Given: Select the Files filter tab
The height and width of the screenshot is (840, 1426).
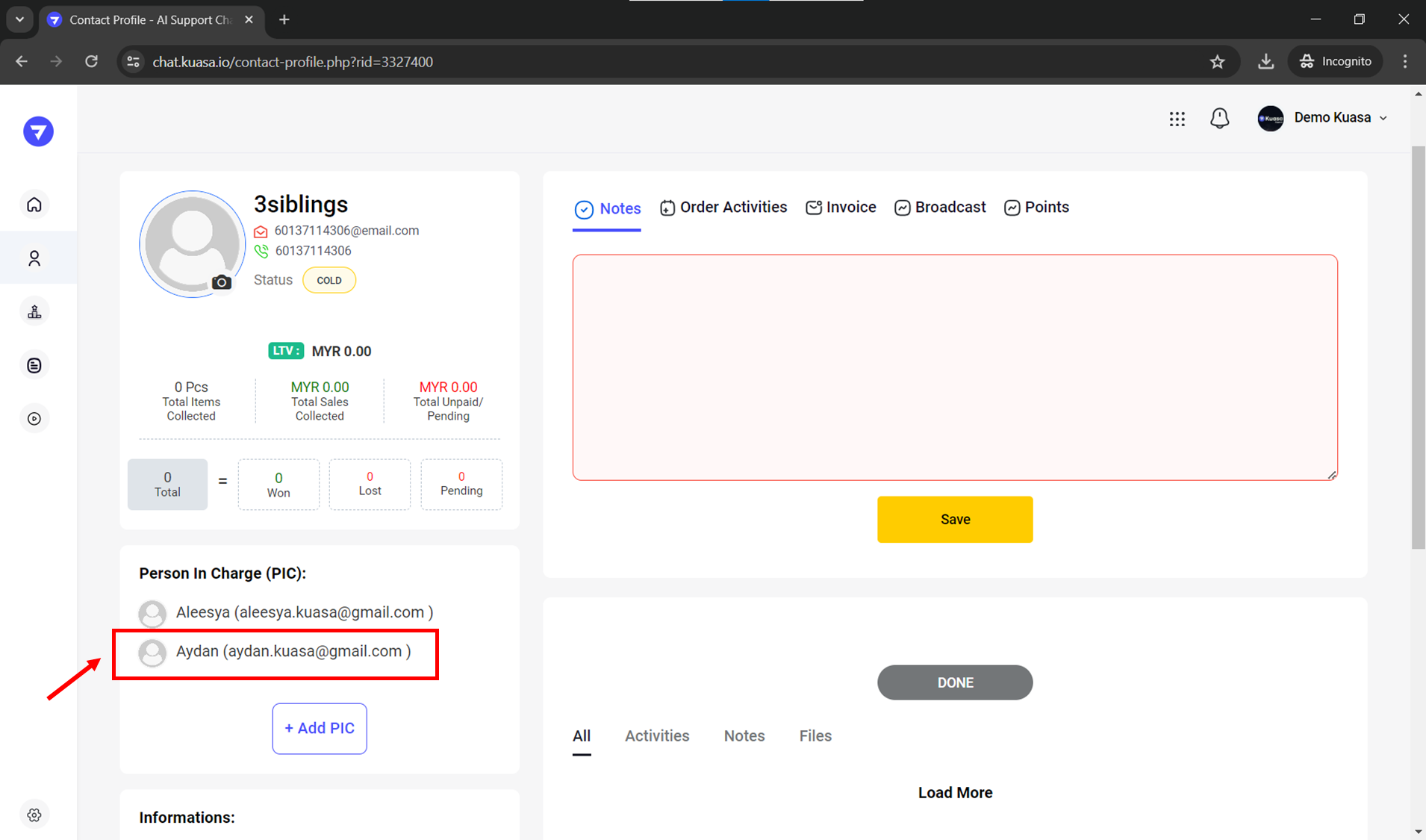Looking at the screenshot, I should [815, 735].
